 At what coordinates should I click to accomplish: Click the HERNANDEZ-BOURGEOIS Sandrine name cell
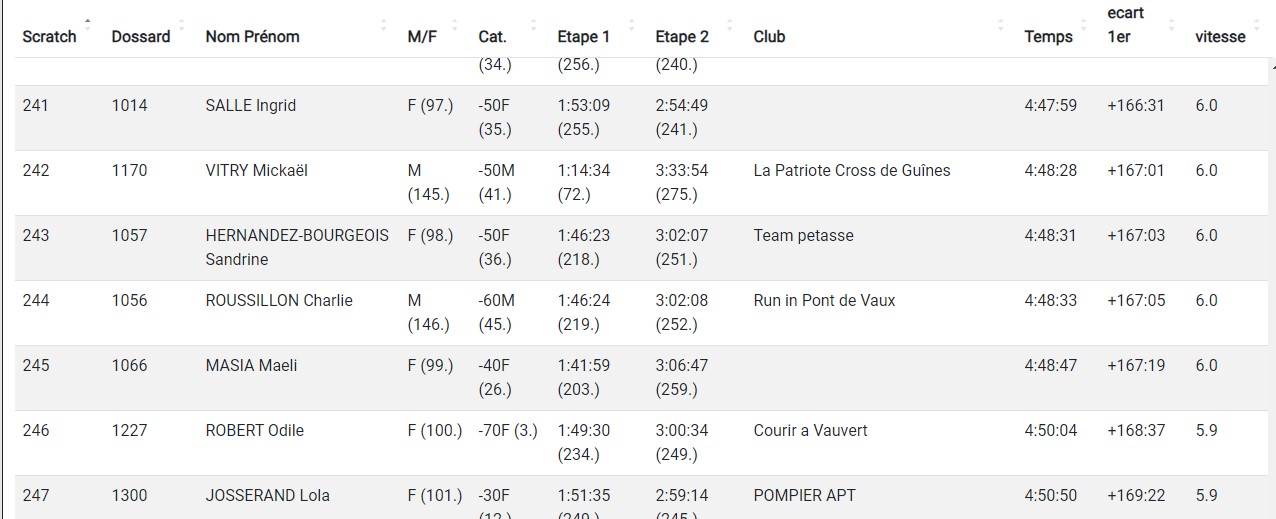(x=297, y=247)
